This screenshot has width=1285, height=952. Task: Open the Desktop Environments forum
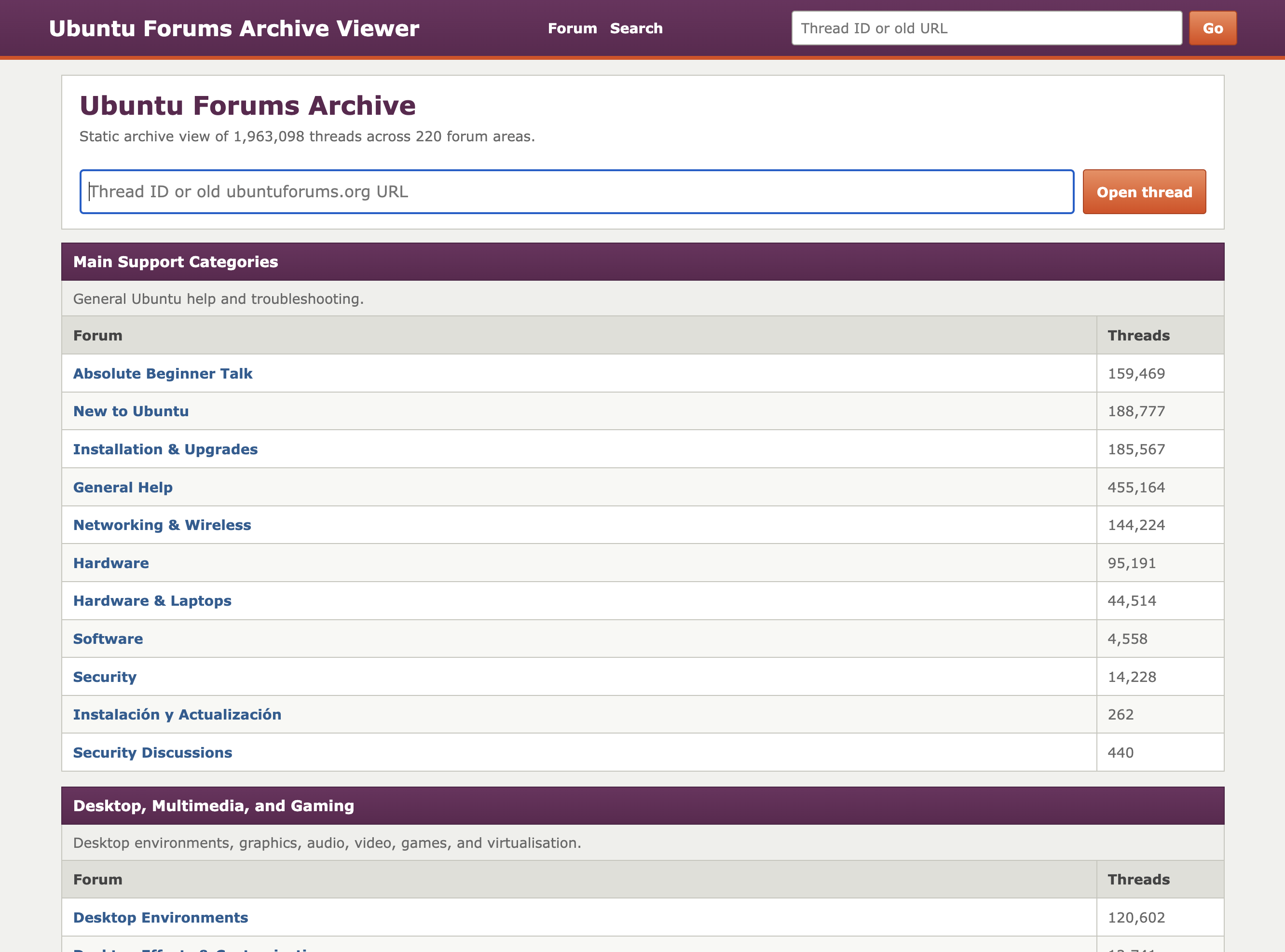(160, 917)
